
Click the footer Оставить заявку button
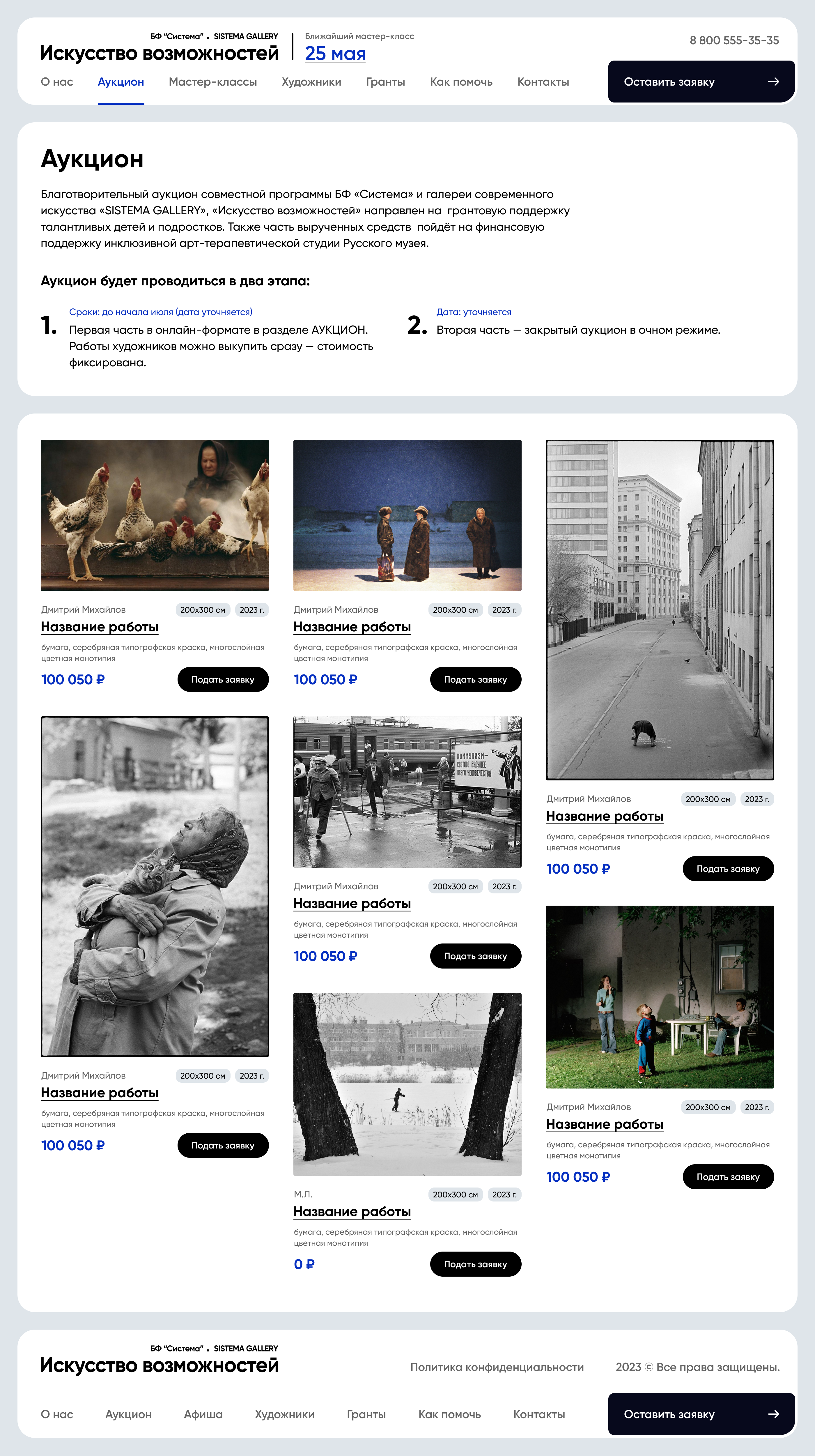(701, 1414)
